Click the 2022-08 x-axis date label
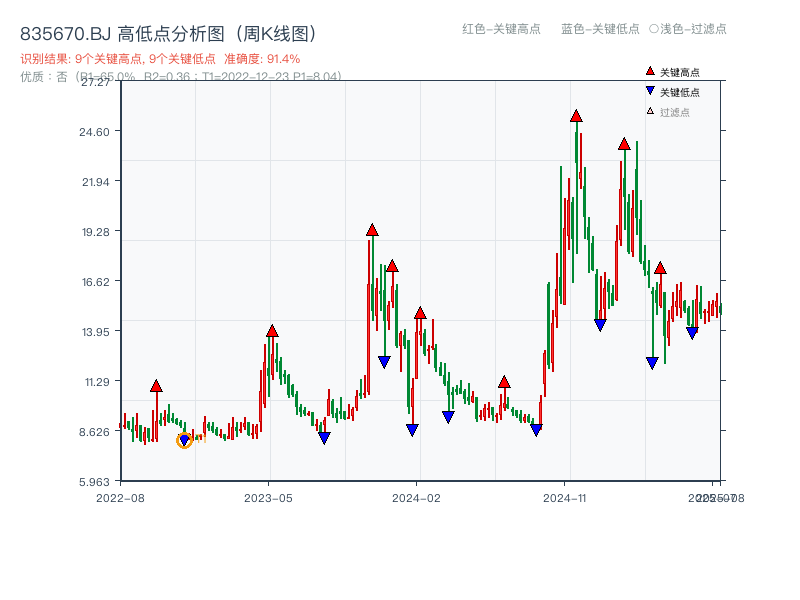Image resolution: width=800 pixels, height=600 pixels. click(119, 496)
